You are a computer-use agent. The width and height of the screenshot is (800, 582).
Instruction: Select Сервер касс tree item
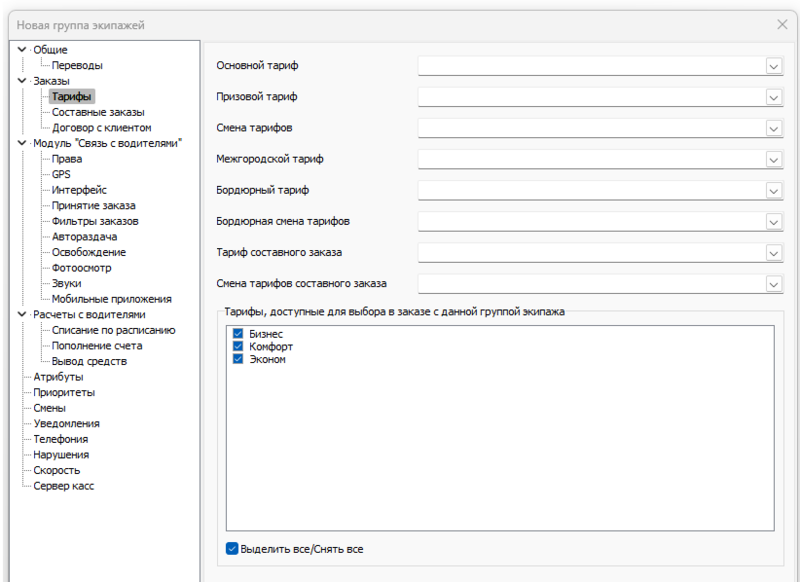coord(65,485)
